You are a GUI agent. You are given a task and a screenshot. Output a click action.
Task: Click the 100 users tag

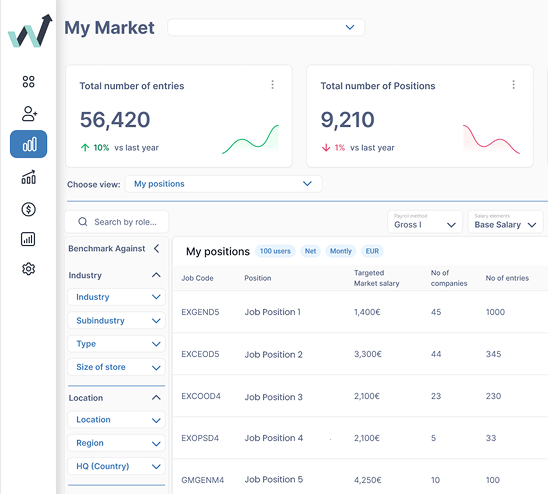click(x=275, y=251)
